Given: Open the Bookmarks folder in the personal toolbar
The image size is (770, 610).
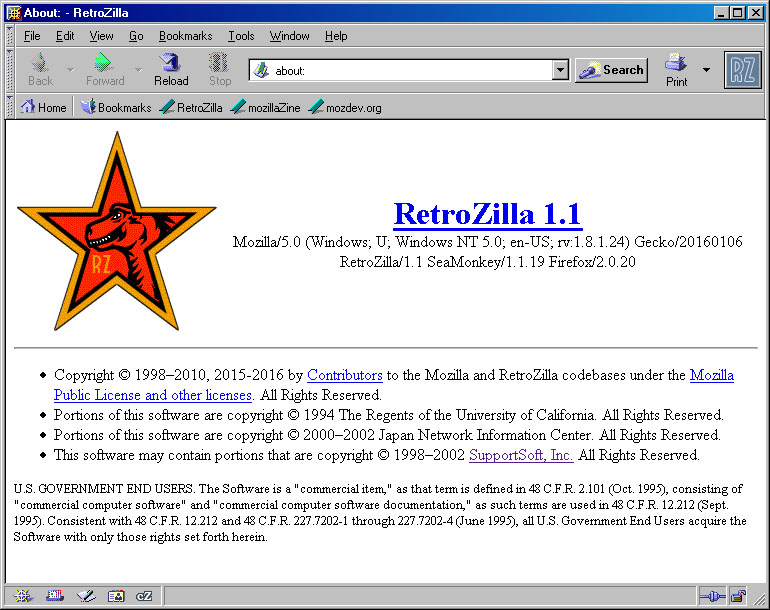Looking at the screenshot, I should pyautogui.click(x=116, y=108).
